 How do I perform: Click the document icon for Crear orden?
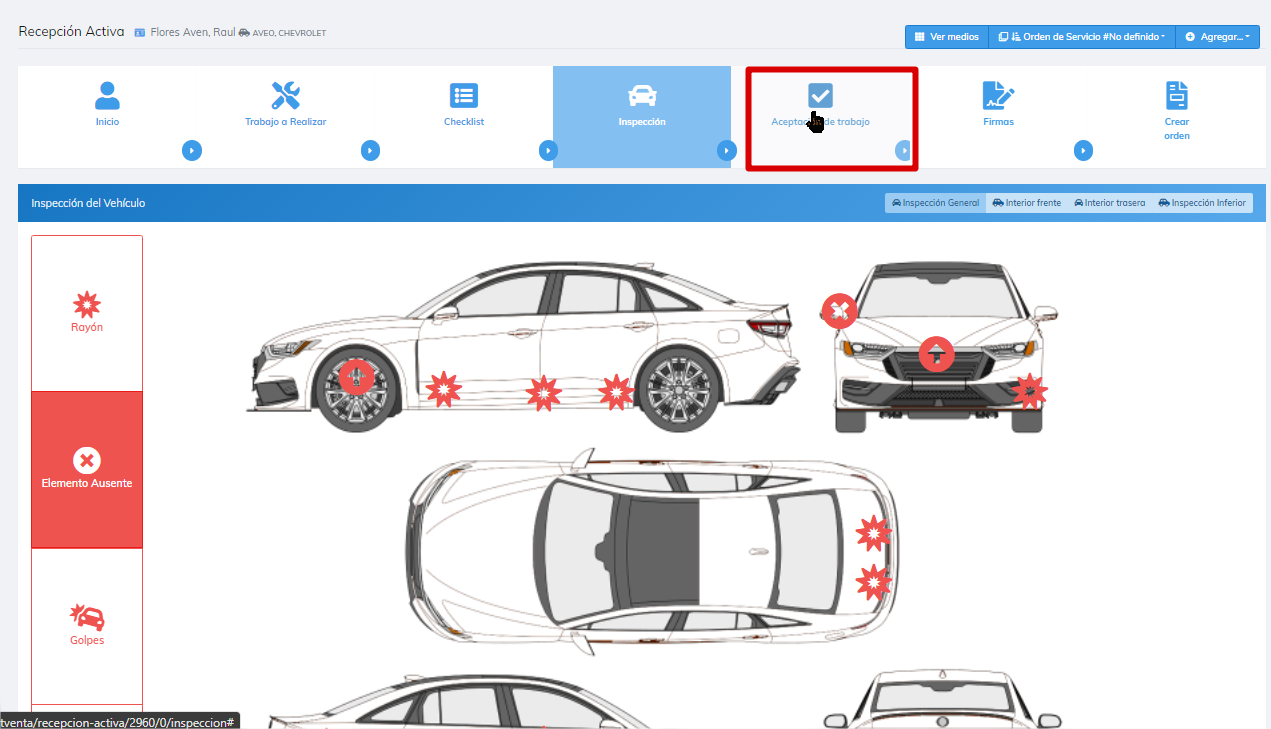click(x=1177, y=95)
